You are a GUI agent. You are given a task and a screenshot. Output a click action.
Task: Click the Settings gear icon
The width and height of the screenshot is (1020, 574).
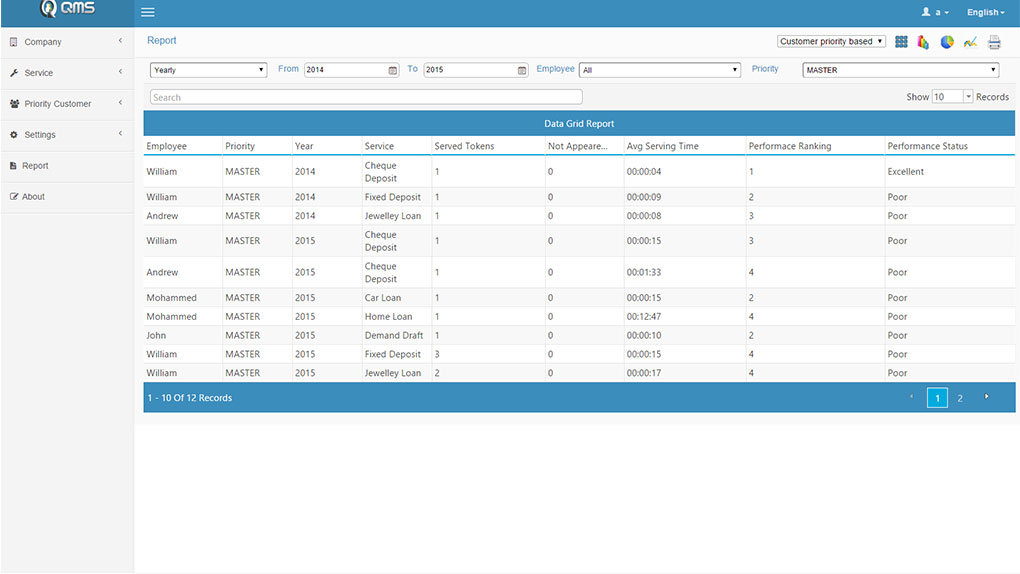pos(14,135)
